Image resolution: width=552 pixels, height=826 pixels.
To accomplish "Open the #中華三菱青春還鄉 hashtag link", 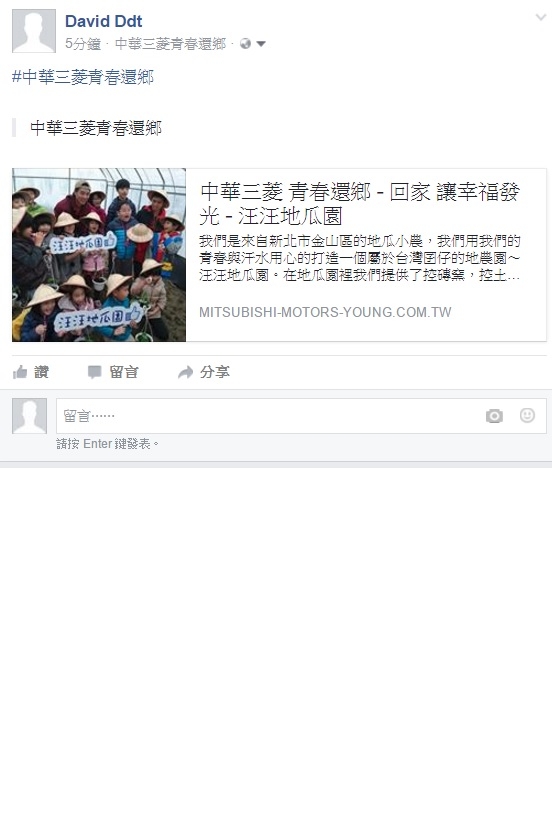I will coord(83,77).
